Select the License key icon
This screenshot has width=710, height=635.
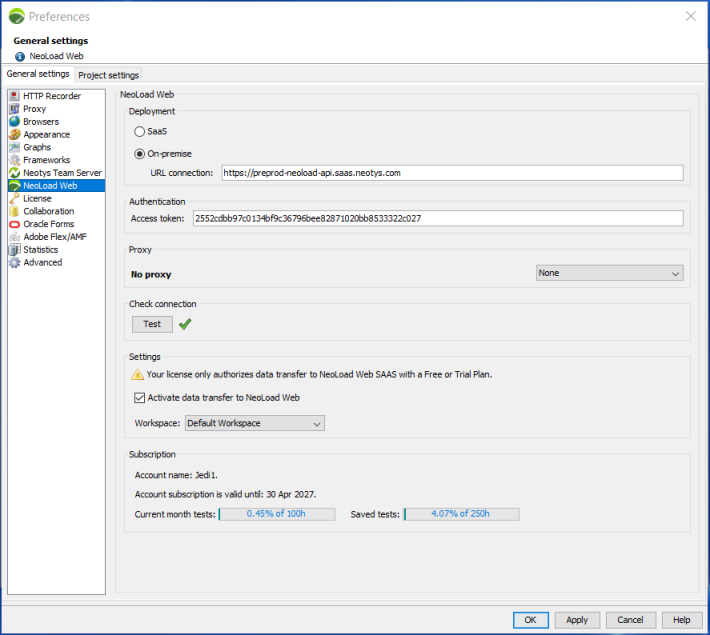coord(14,199)
